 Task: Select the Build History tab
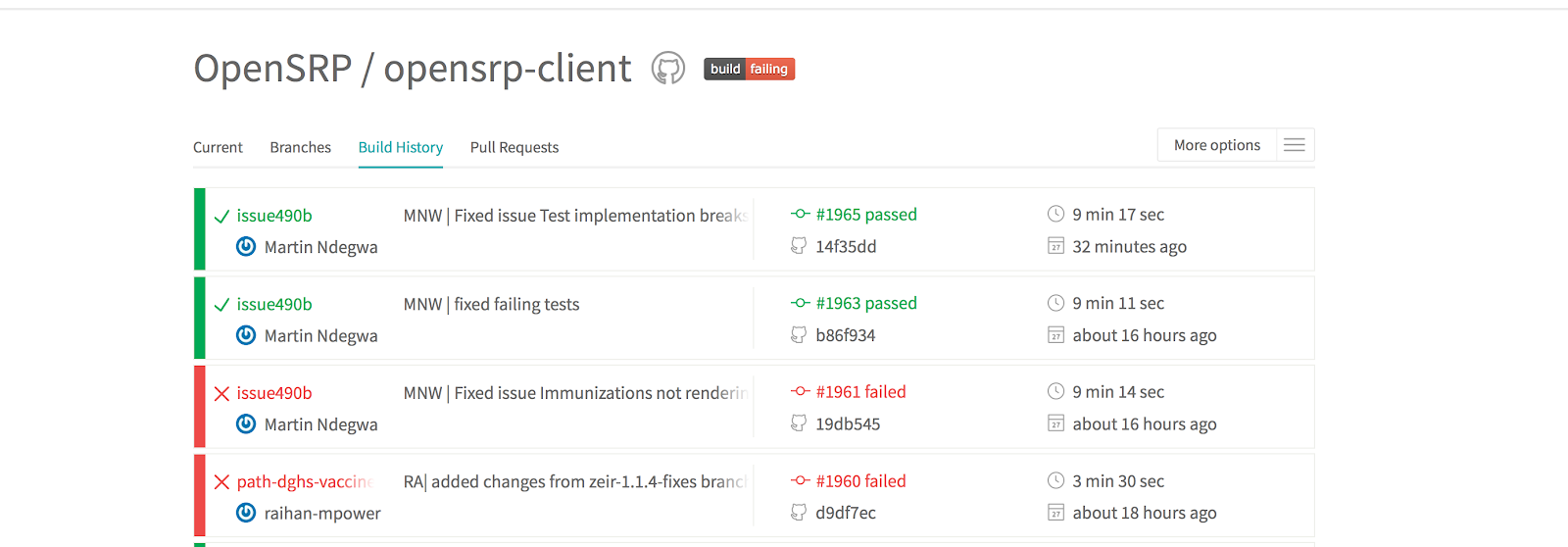click(x=401, y=147)
